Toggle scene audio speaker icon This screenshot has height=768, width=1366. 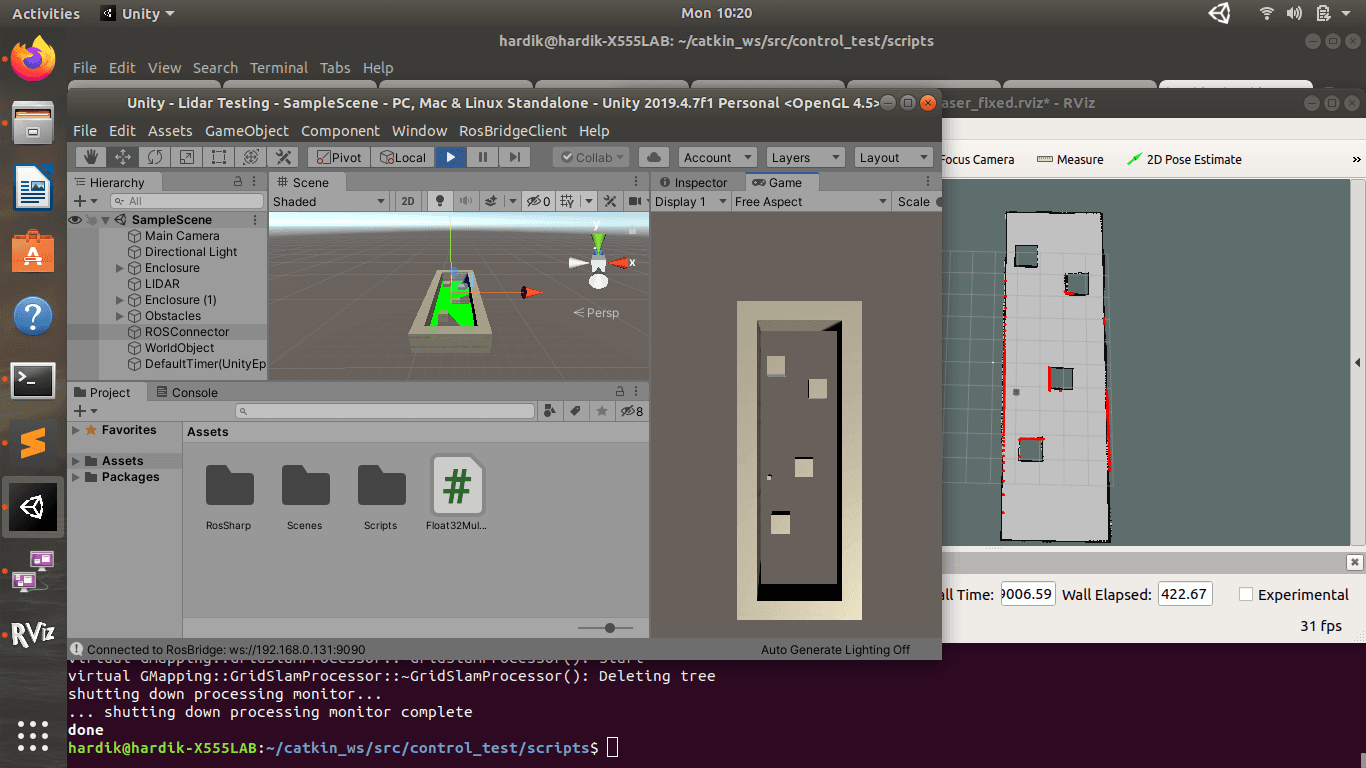pyautogui.click(x=465, y=201)
